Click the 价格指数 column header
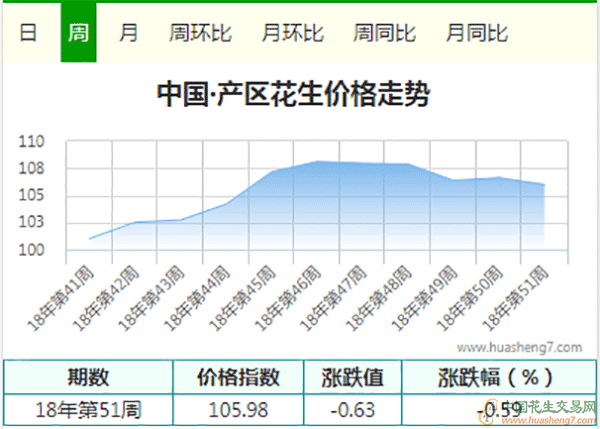The image size is (600, 429). tap(238, 377)
